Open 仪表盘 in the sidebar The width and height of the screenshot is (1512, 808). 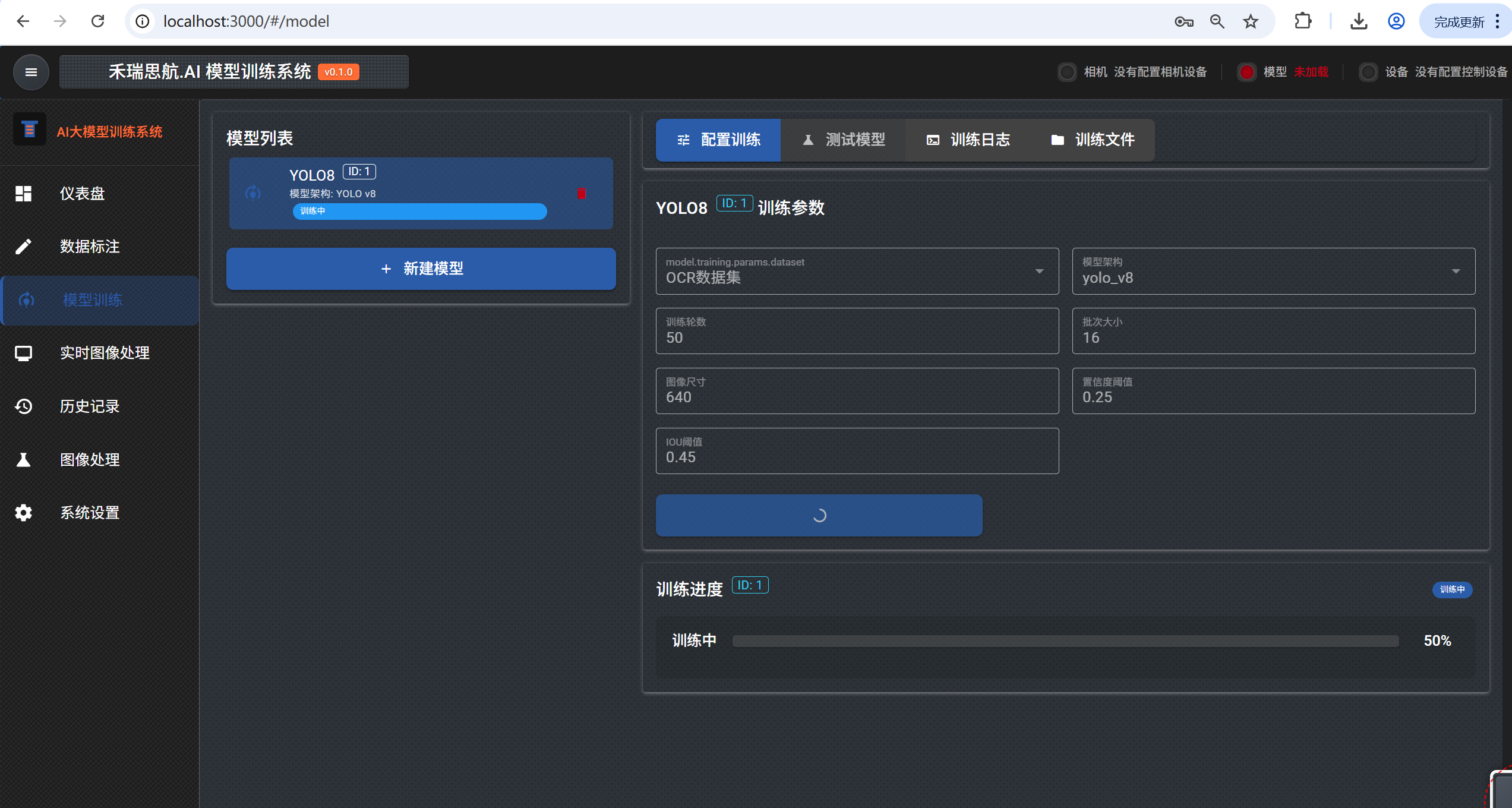pyautogui.click(x=100, y=194)
